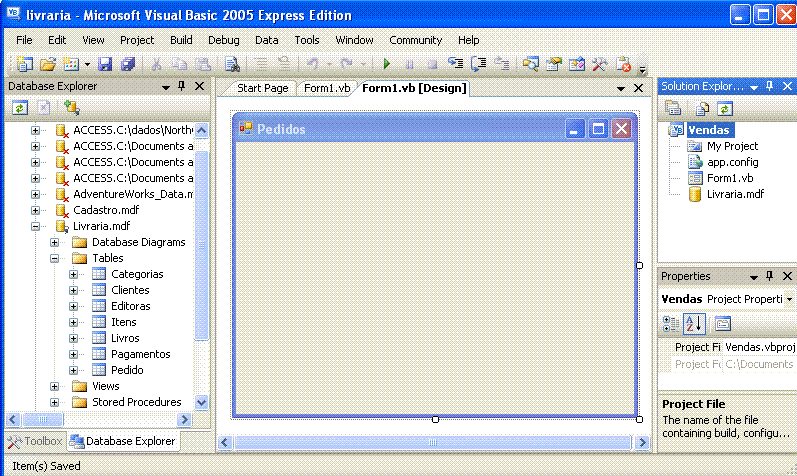The height and width of the screenshot is (476, 797).
Task: Switch Properties to Alphabetical view
Action: 694,323
